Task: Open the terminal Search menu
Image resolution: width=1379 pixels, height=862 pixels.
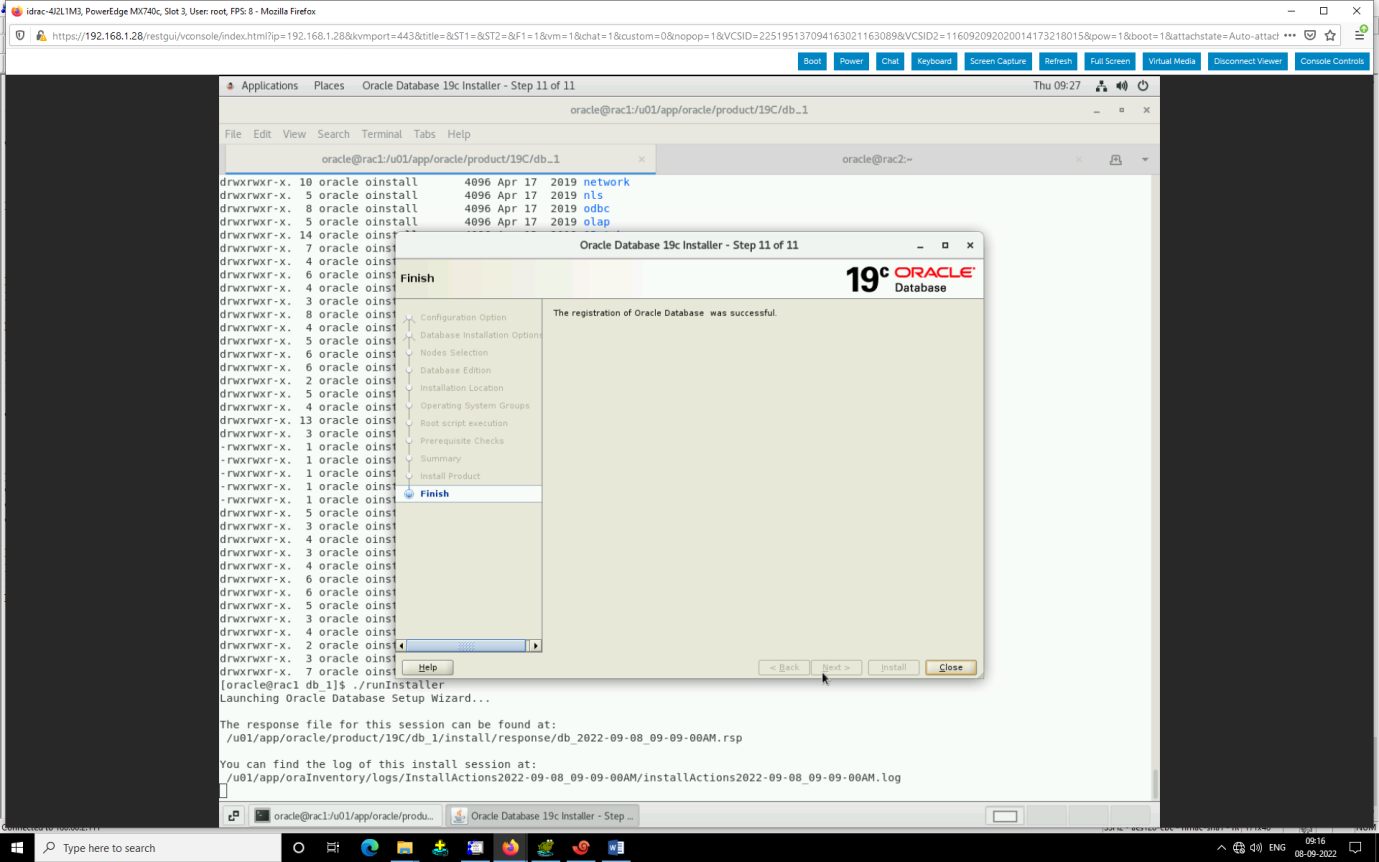Action: pyautogui.click(x=334, y=134)
